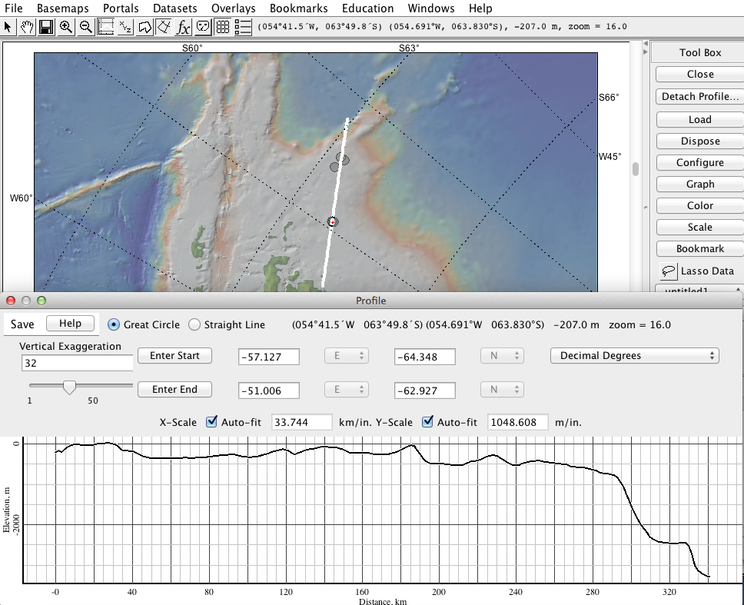The image size is (744, 605).
Task: Click the grid table toolbar icon
Action: (x=222, y=26)
